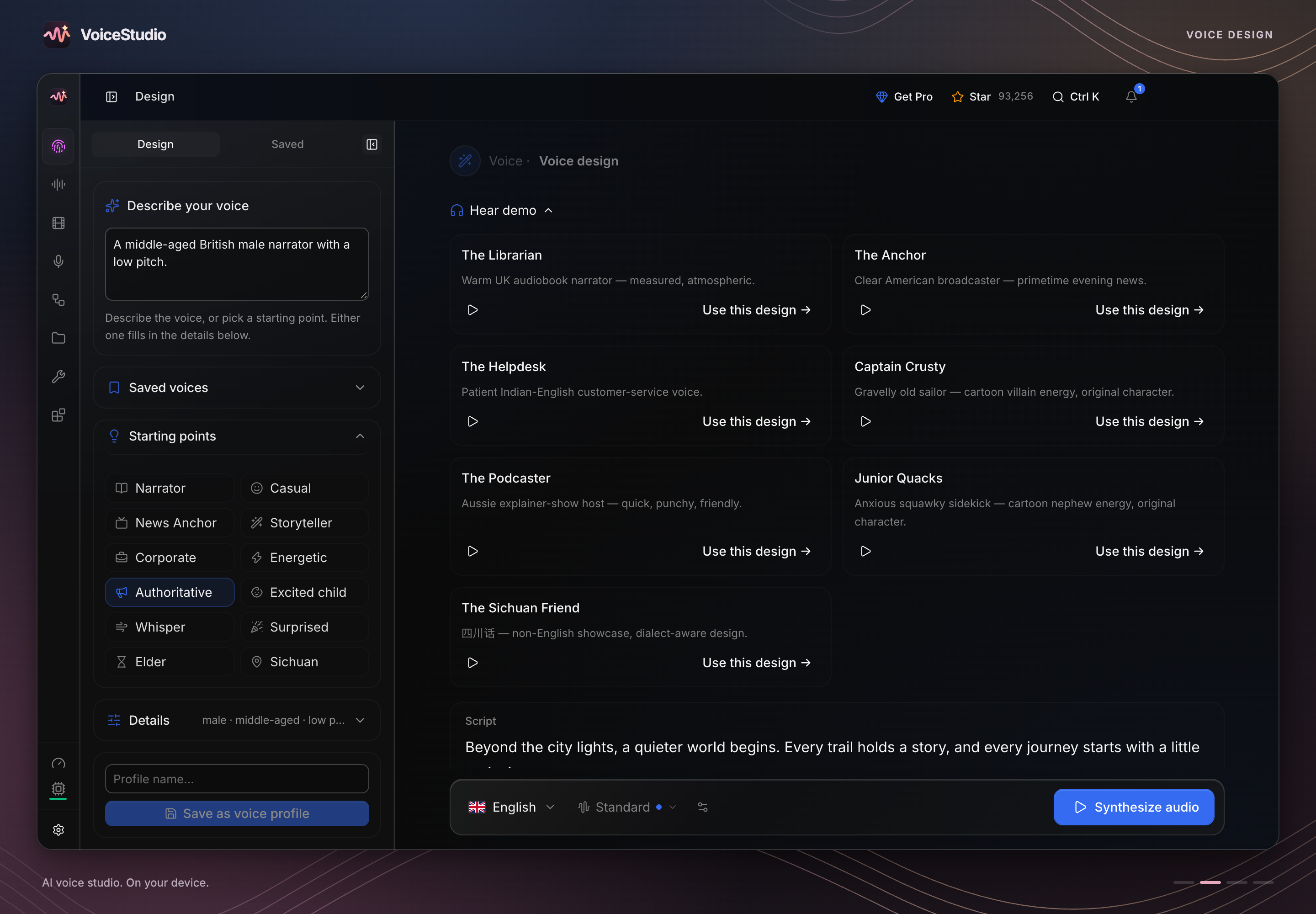
Task: Select the Authoritative starting point
Action: (170, 592)
